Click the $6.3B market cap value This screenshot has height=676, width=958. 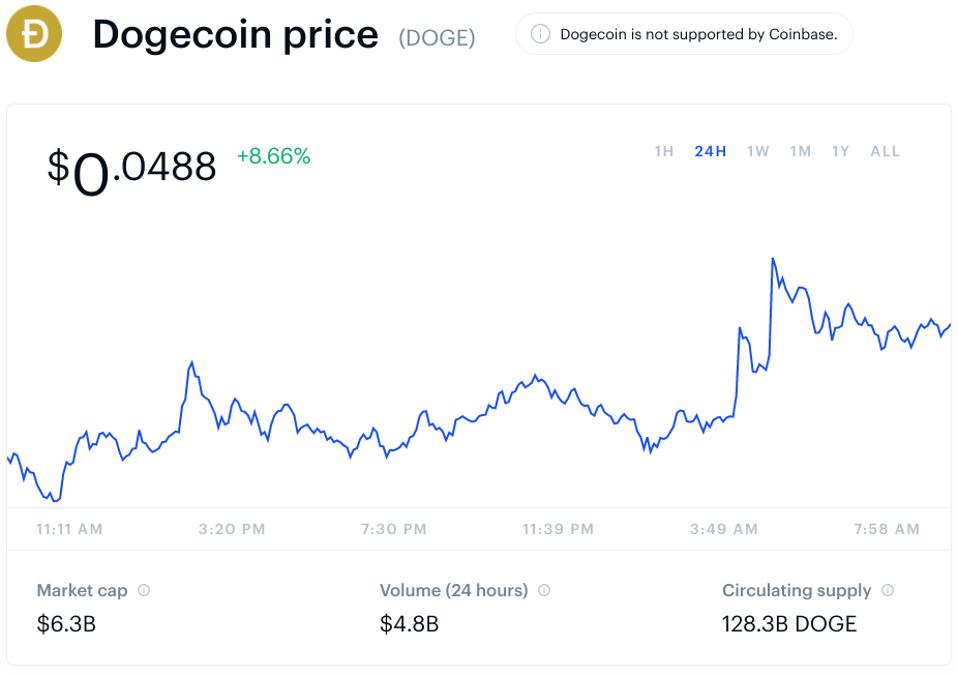(x=66, y=624)
